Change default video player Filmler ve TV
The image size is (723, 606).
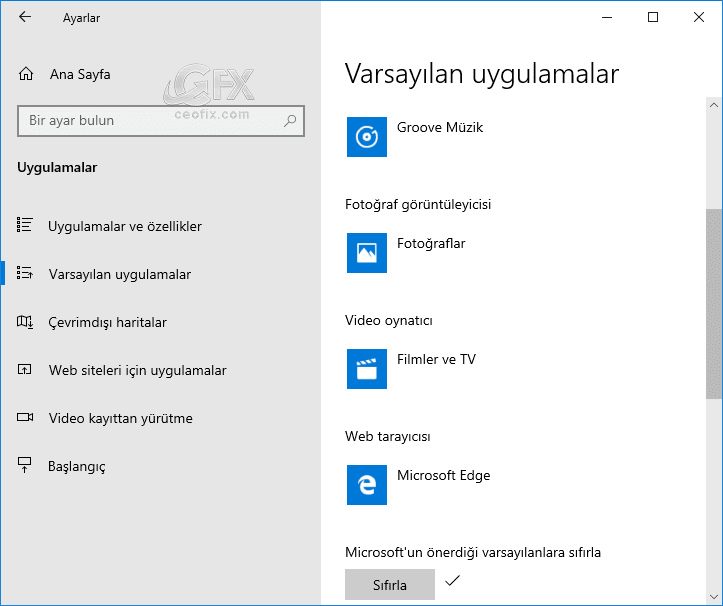click(x=436, y=359)
